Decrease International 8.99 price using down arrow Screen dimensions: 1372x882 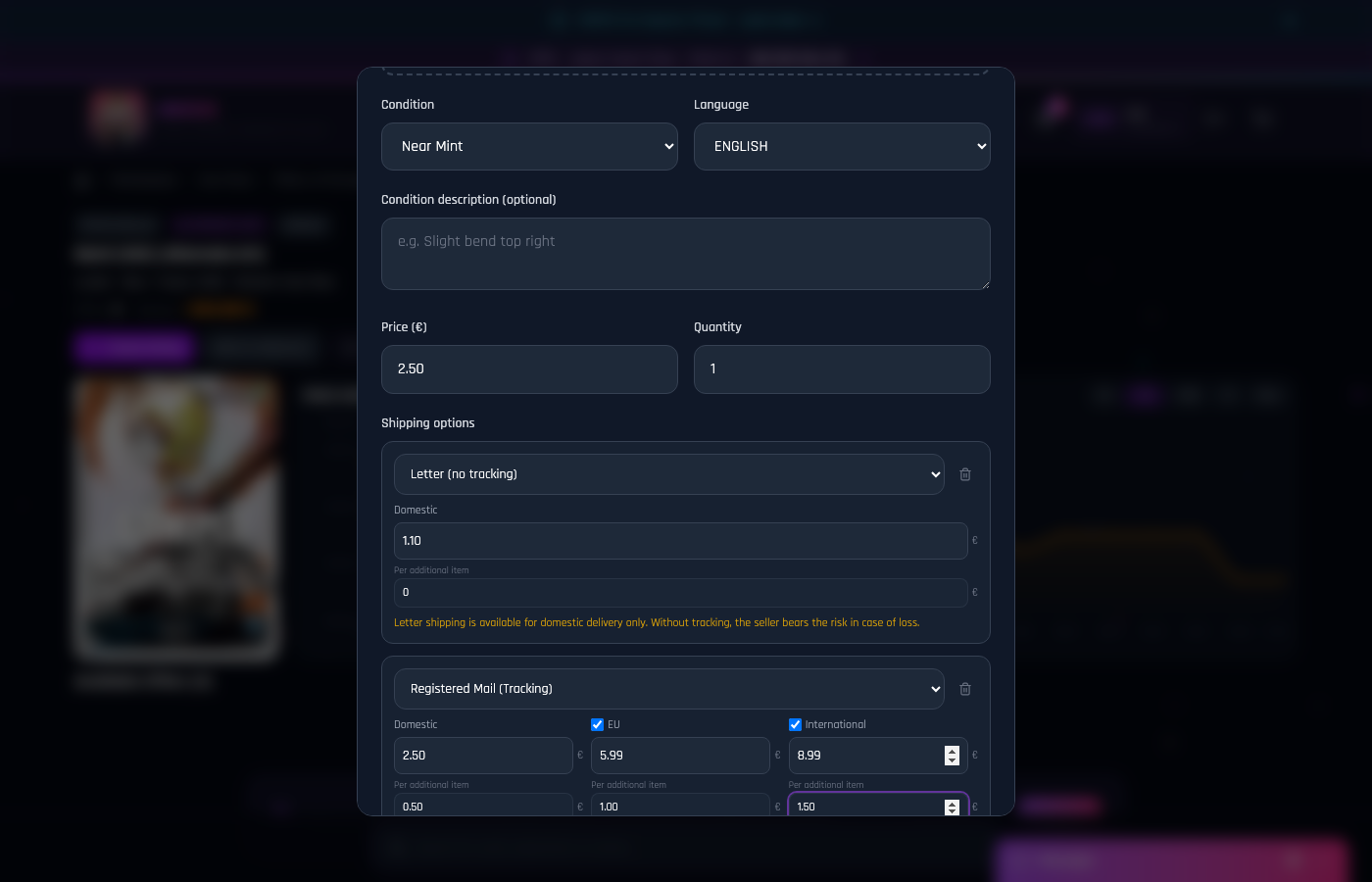[x=952, y=760]
